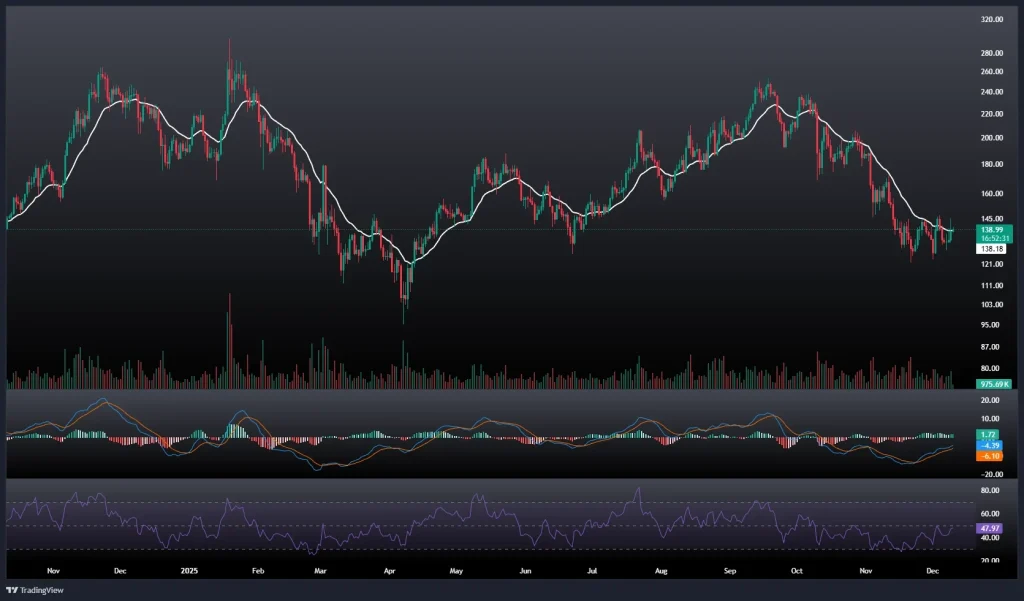Click the green current price label 138.99
1024x601 pixels.
pyautogui.click(x=992, y=229)
